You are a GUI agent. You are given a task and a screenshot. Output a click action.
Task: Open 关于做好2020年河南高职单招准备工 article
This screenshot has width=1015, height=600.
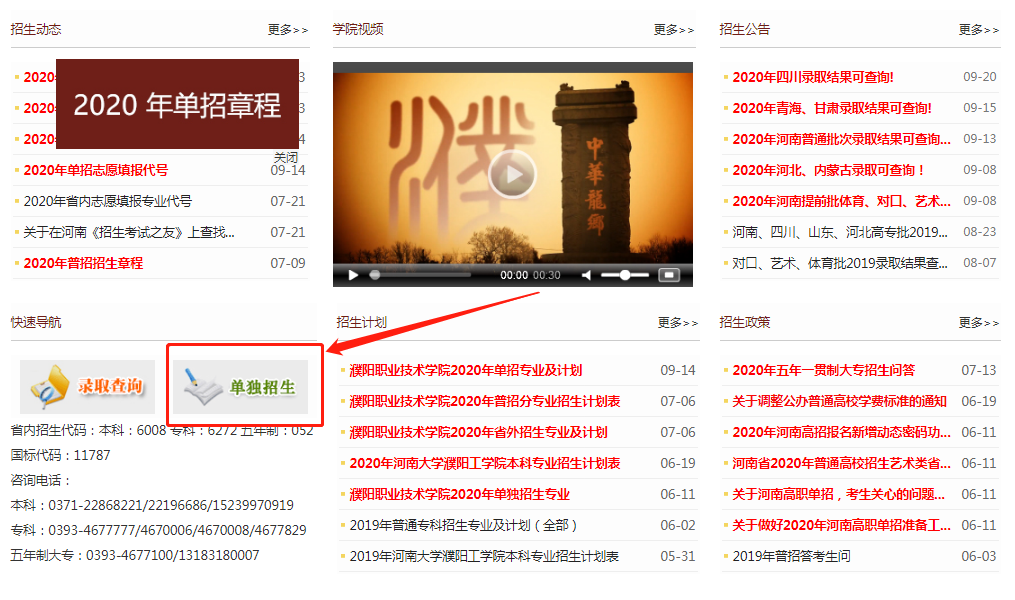[842, 525]
